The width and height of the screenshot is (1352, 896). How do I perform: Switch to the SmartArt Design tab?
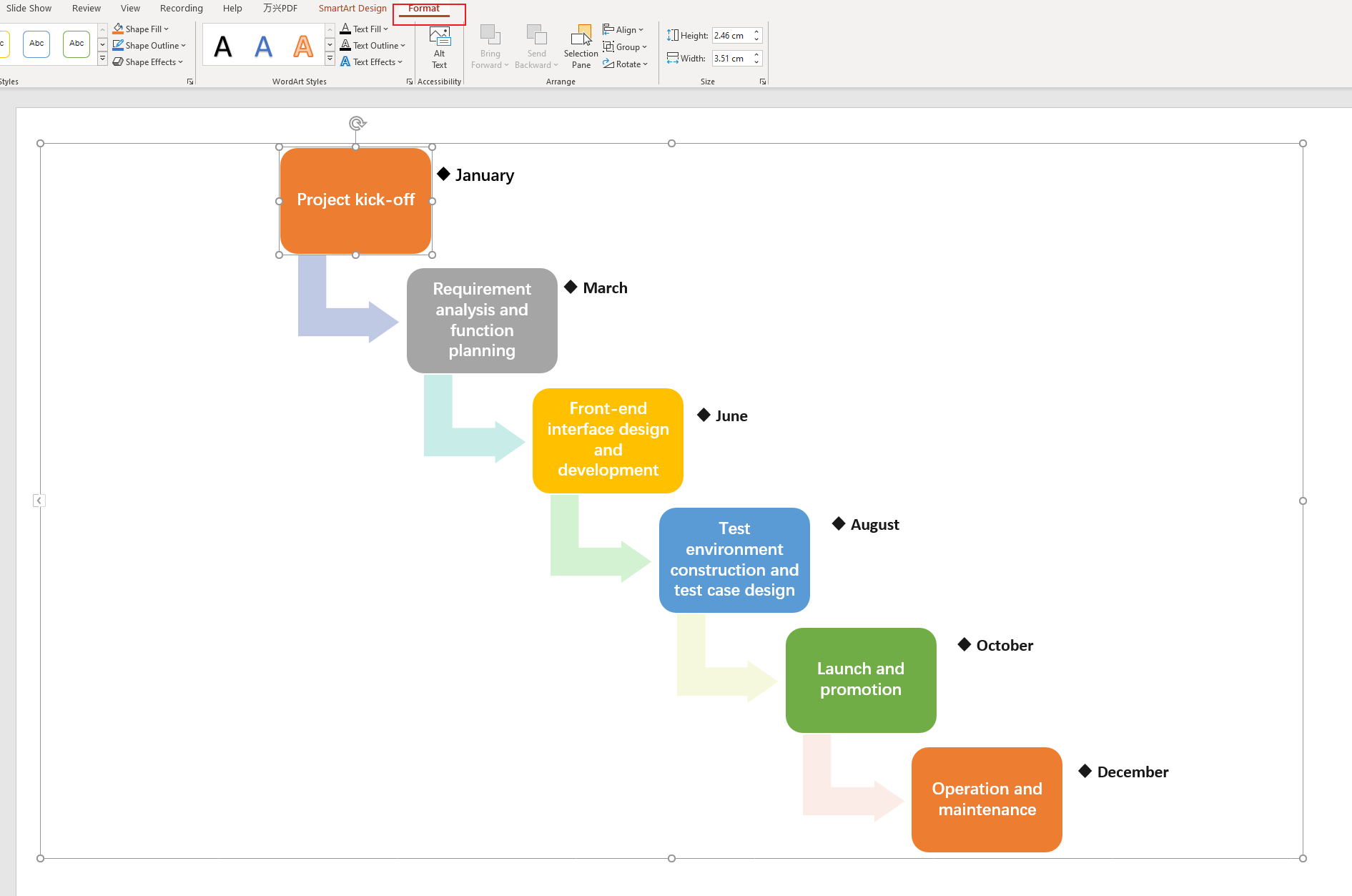pyautogui.click(x=352, y=8)
